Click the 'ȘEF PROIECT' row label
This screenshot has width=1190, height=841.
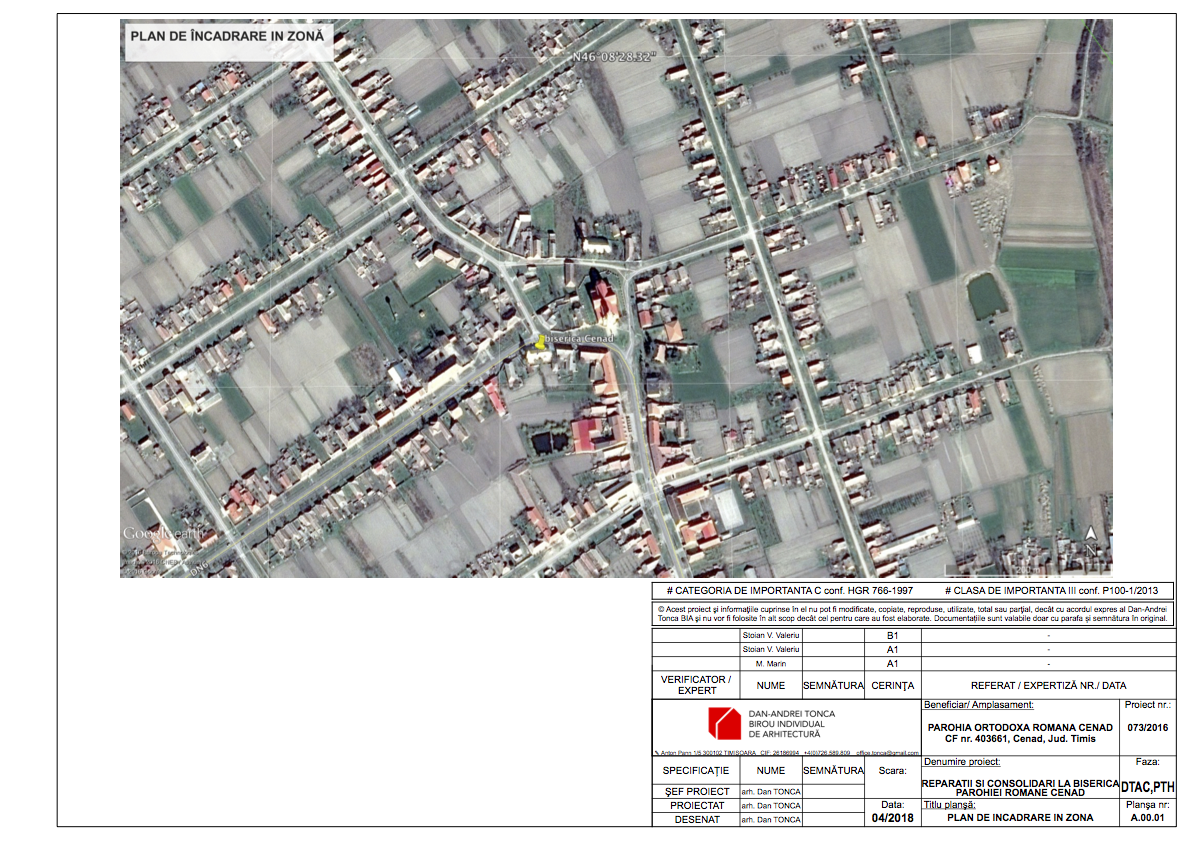point(697,791)
